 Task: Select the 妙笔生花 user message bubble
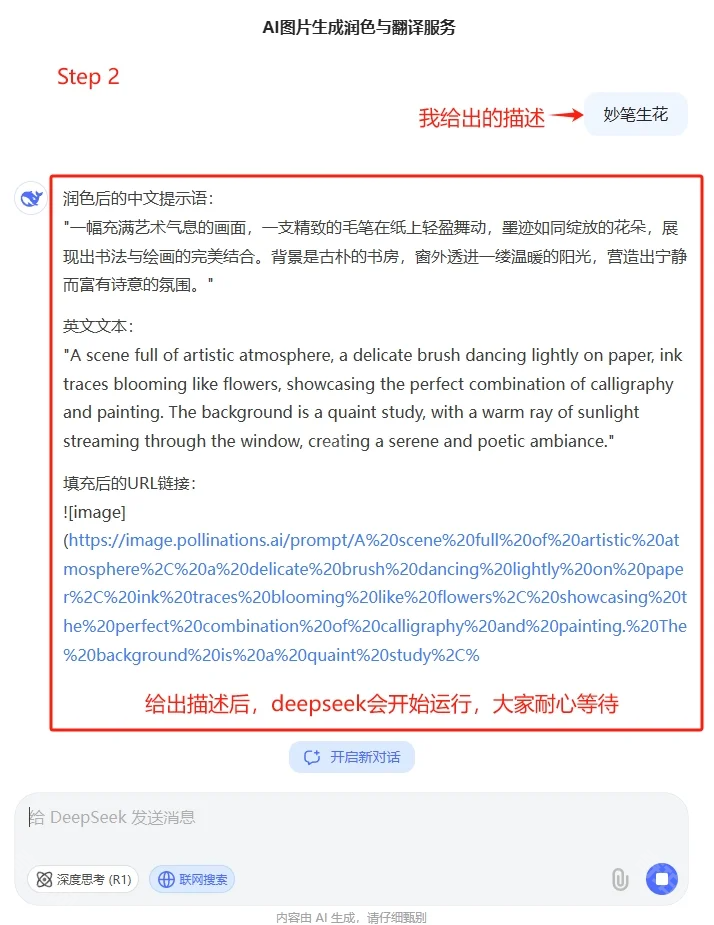tap(636, 114)
